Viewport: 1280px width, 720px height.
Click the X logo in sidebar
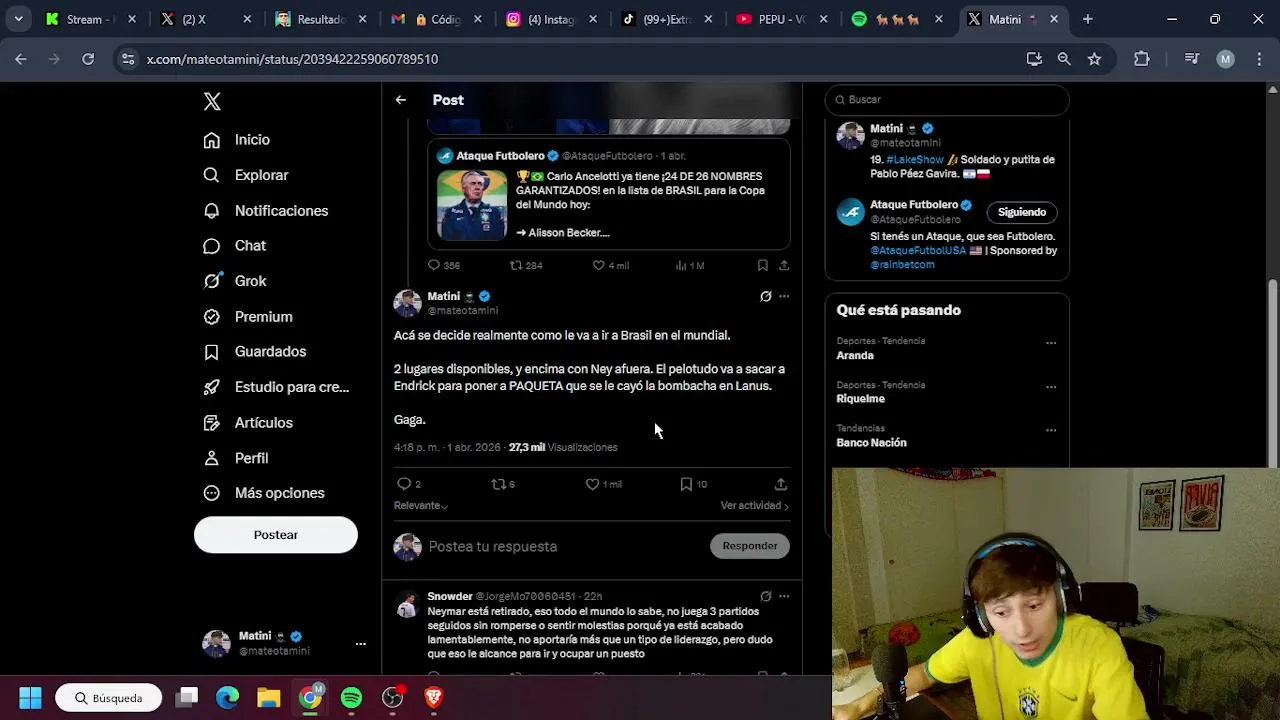pos(212,101)
